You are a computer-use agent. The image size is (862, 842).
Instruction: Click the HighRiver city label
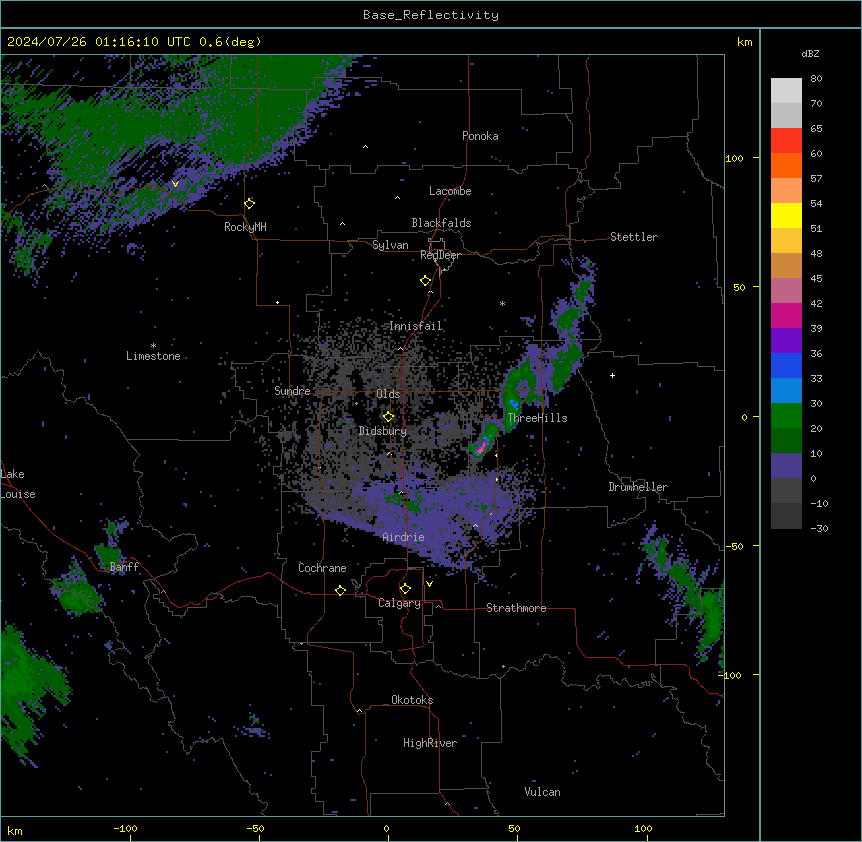430,743
